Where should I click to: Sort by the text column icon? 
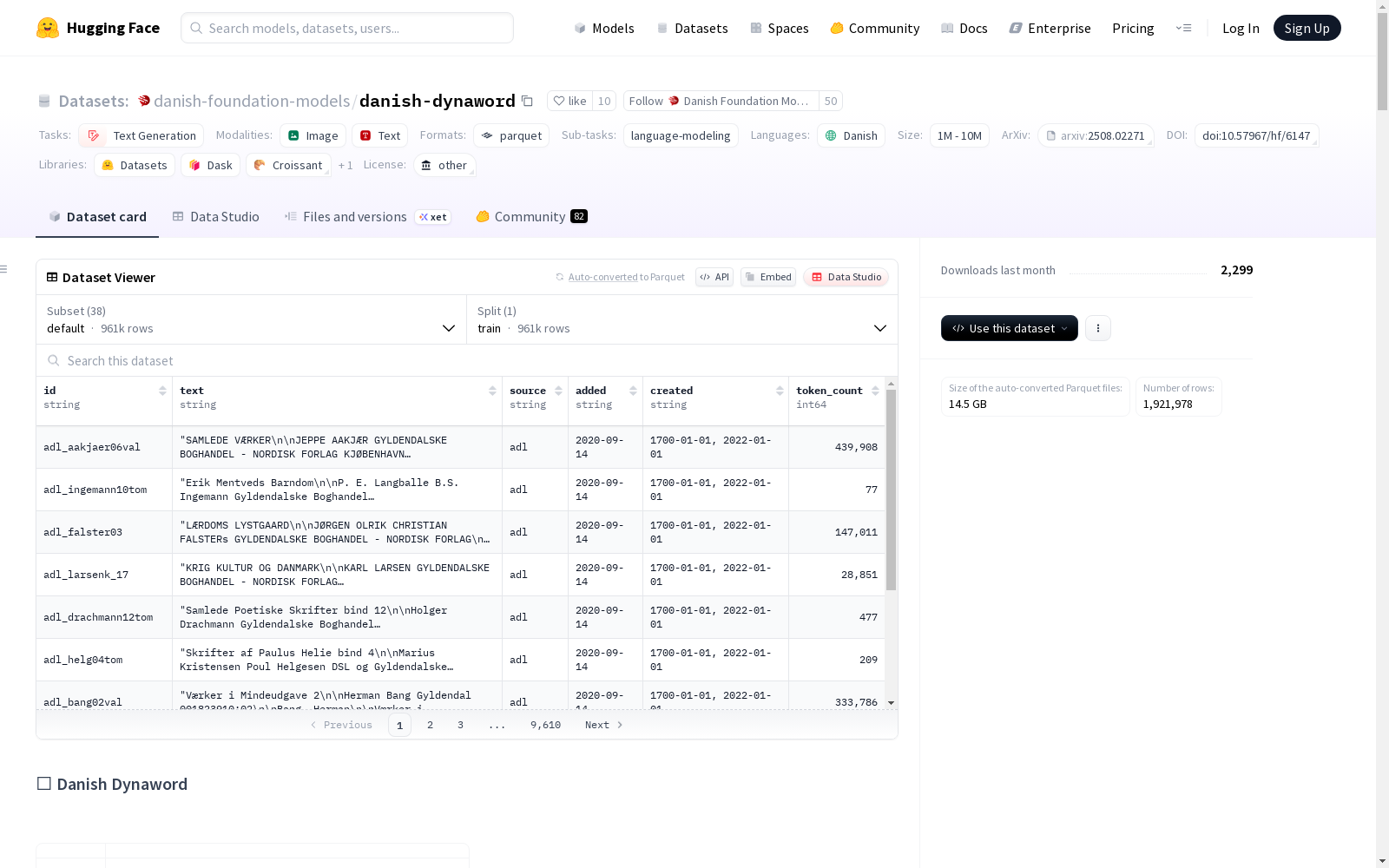tap(492, 391)
